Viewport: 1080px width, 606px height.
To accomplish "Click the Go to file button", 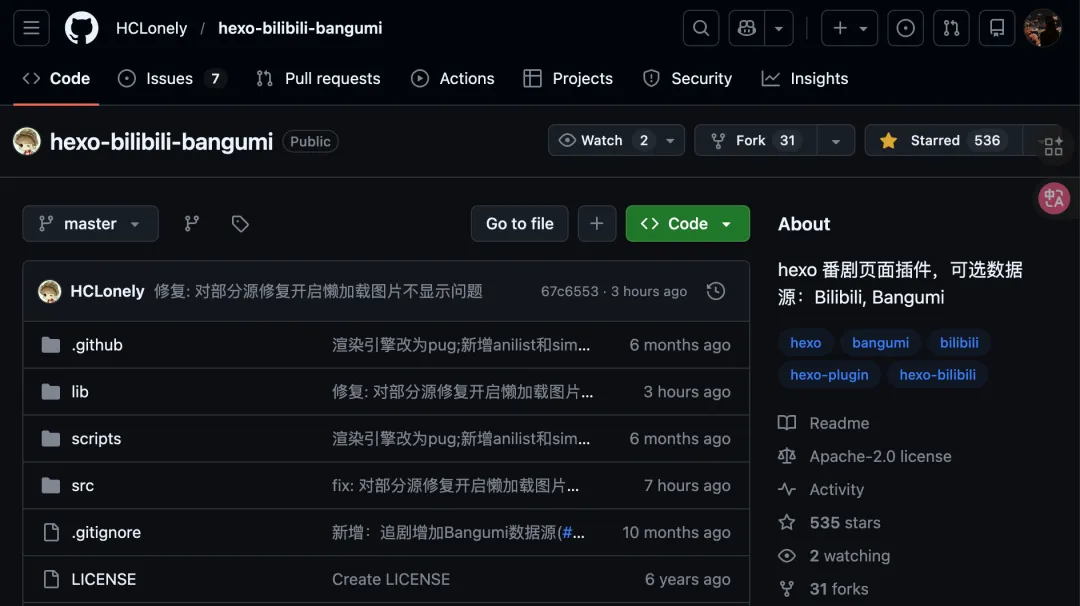I will [x=519, y=224].
